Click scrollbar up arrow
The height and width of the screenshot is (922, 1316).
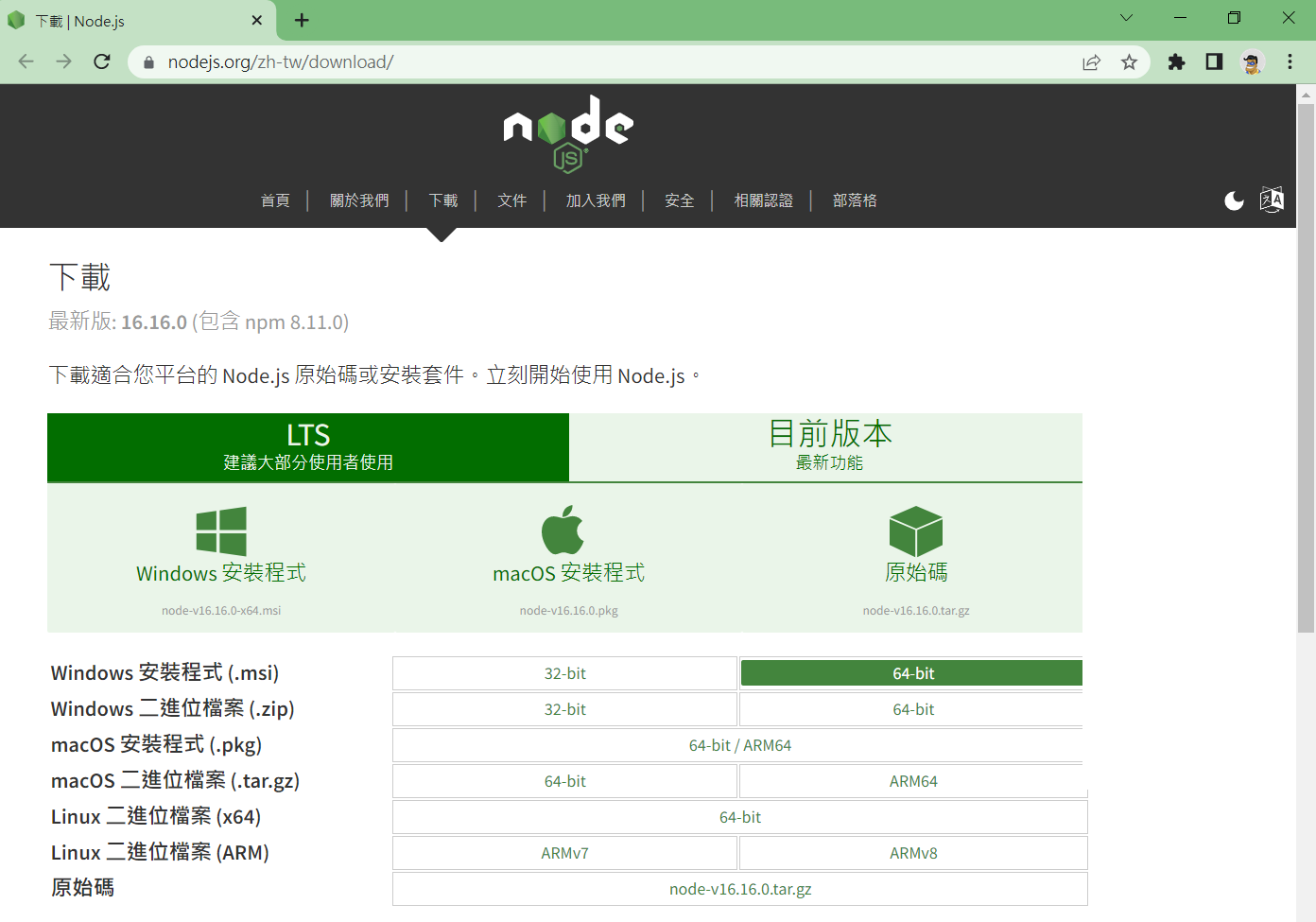(1306, 95)
